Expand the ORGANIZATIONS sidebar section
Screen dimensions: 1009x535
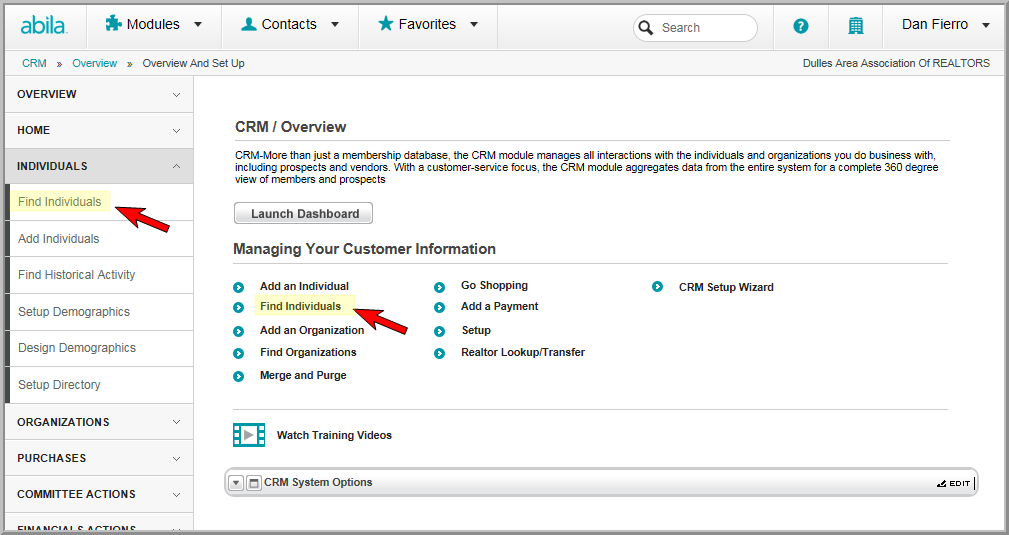coord(99,422)
